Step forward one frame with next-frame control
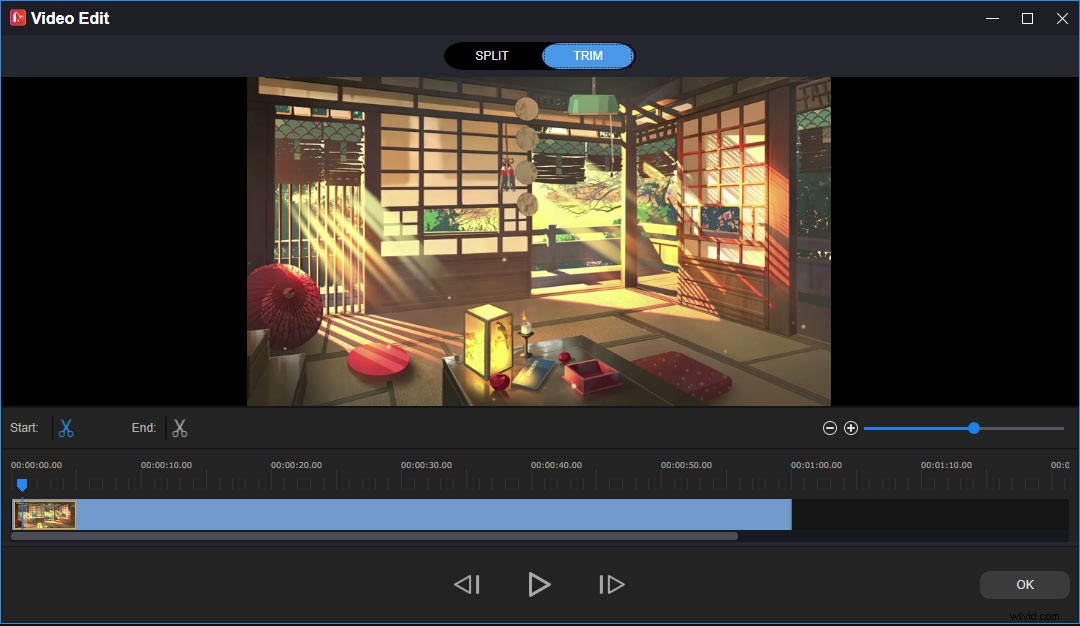The image size is (1080, 626). (x=612, y=584)
